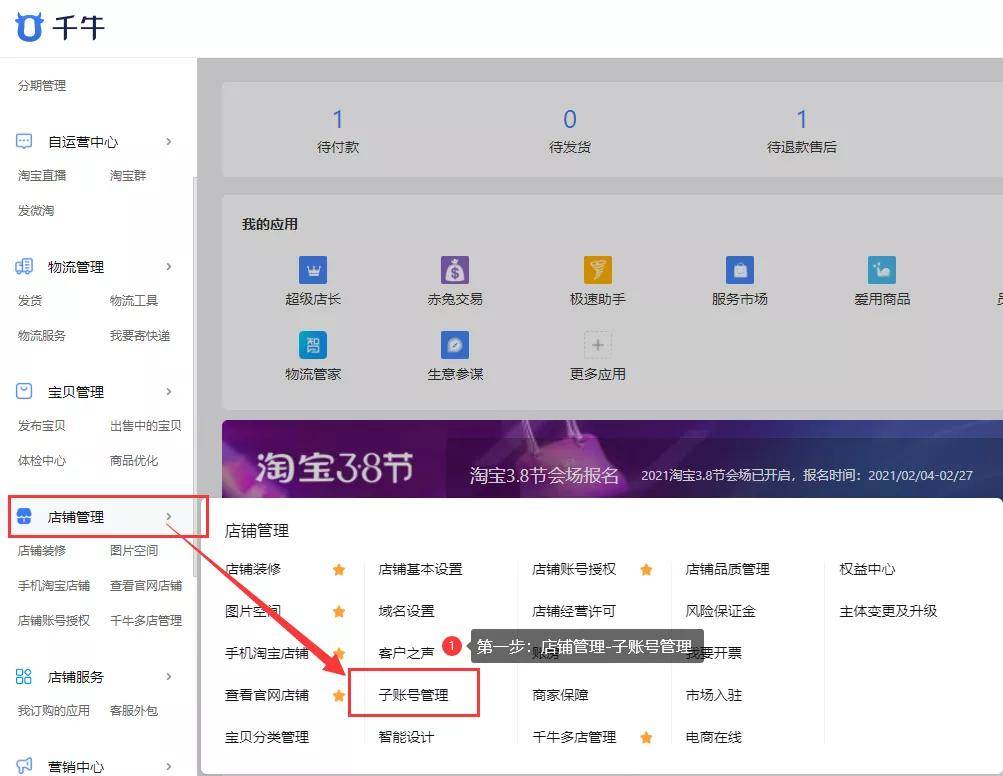This screenshot has width=1003, height=776.
Task: Open 分期管理 in the sidebar
Action: coord(42,86)
